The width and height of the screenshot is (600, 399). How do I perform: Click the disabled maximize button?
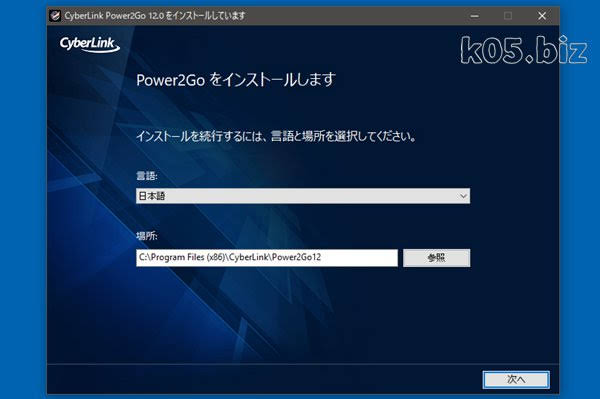508,16
